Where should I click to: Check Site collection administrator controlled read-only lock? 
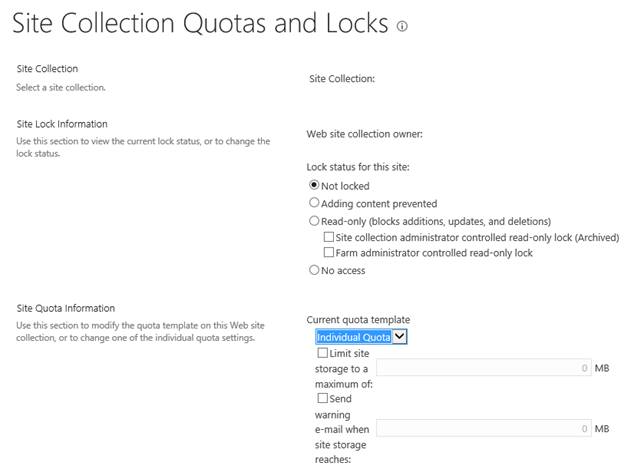click(329, 237)
